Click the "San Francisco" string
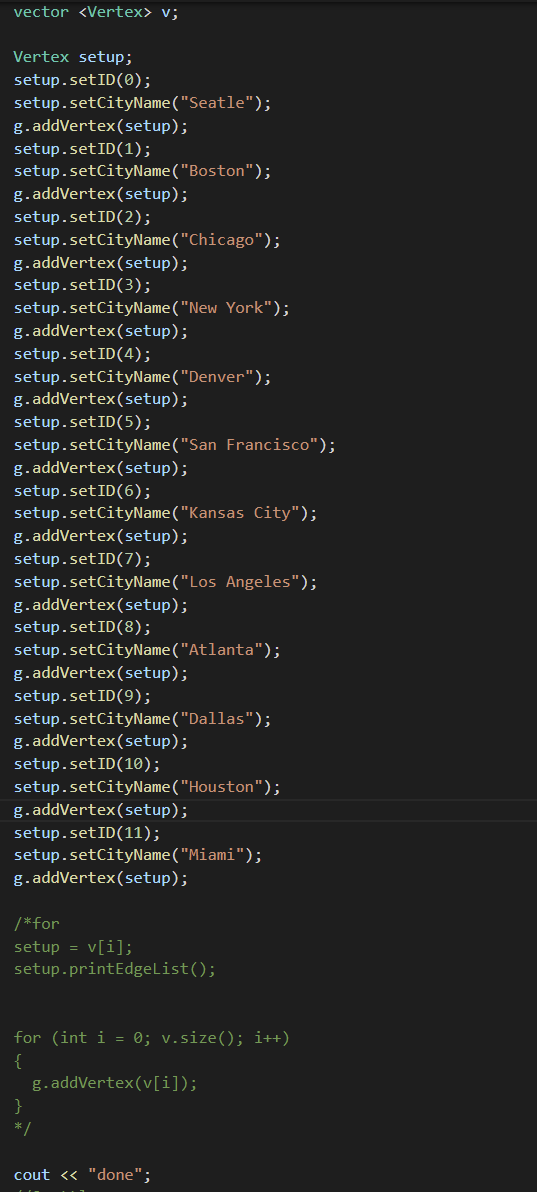 tap(253, 445)
